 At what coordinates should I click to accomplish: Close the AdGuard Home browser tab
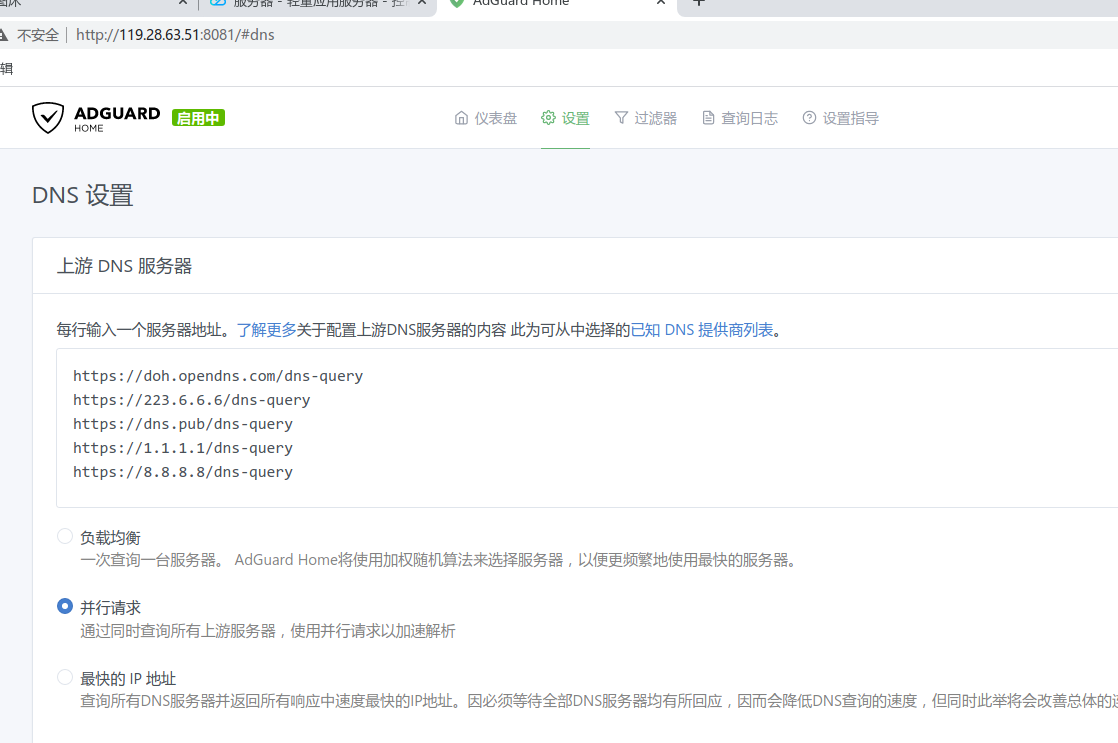tap(661, 3)
